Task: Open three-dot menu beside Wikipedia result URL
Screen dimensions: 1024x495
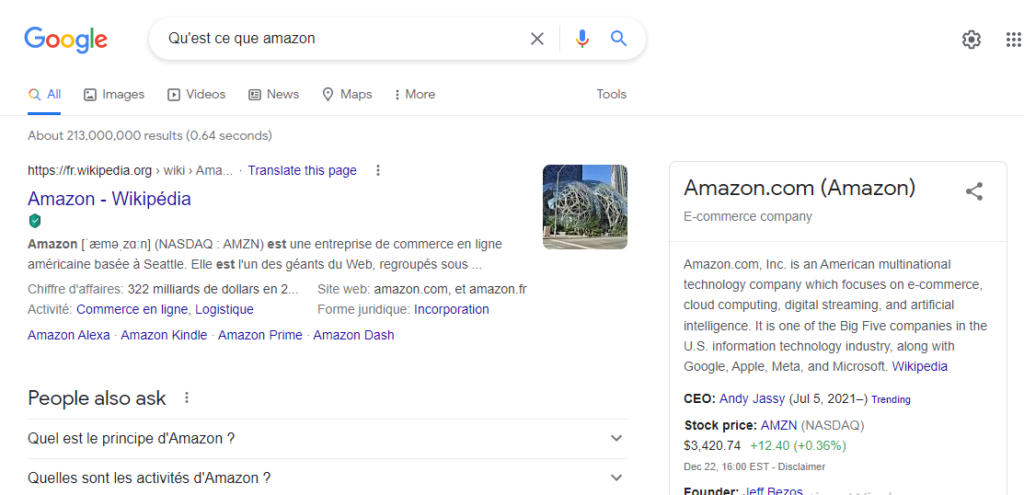Action: (x=377, y=170)
